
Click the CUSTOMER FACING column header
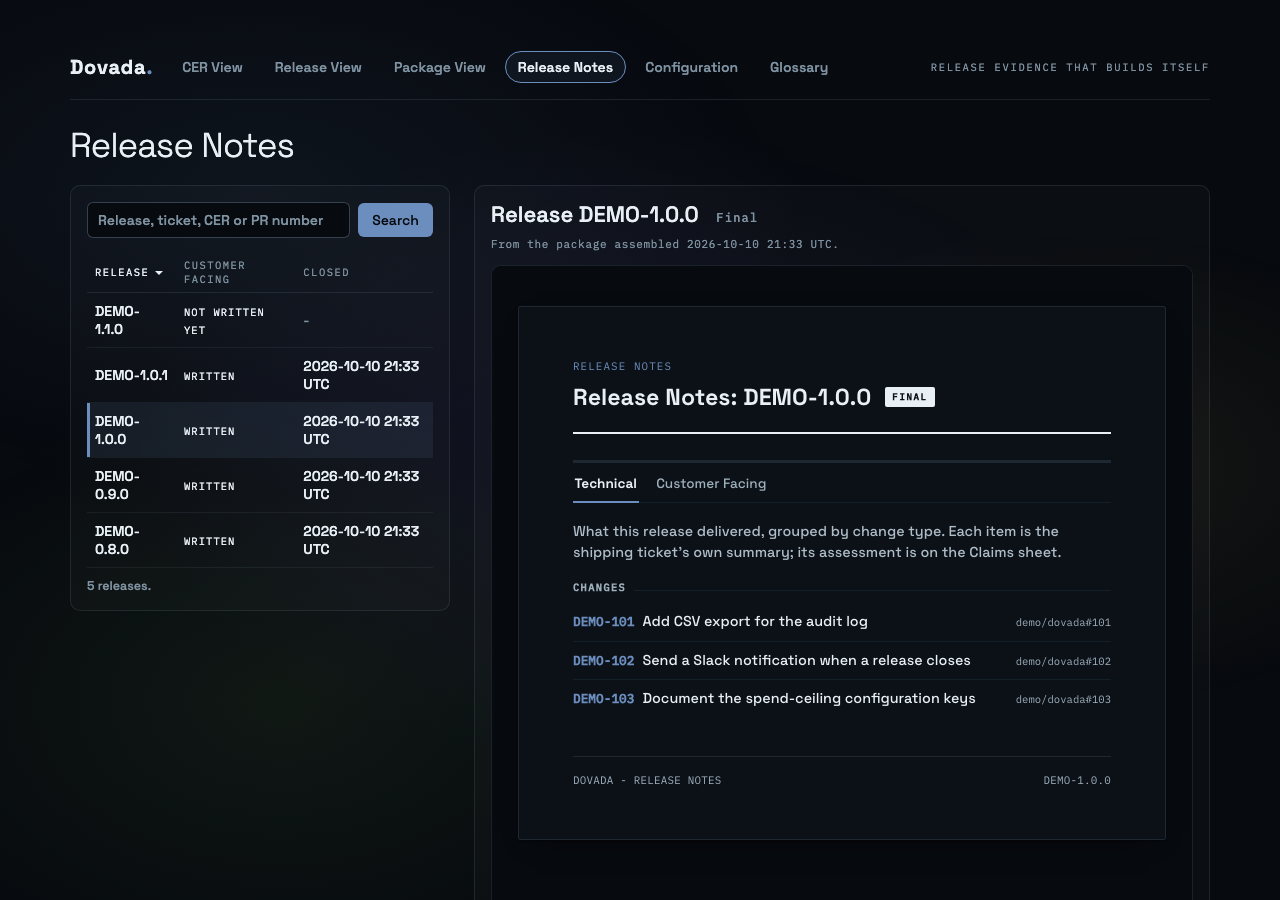click(215, 272)
